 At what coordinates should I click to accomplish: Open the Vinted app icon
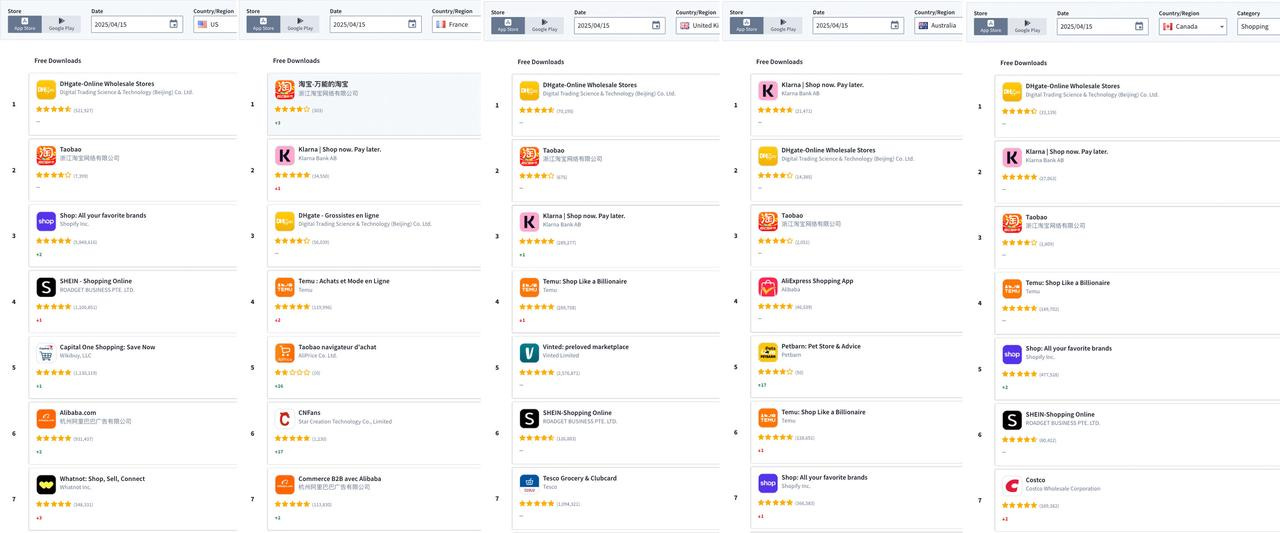pyautogui.click(x=529, y=353)
